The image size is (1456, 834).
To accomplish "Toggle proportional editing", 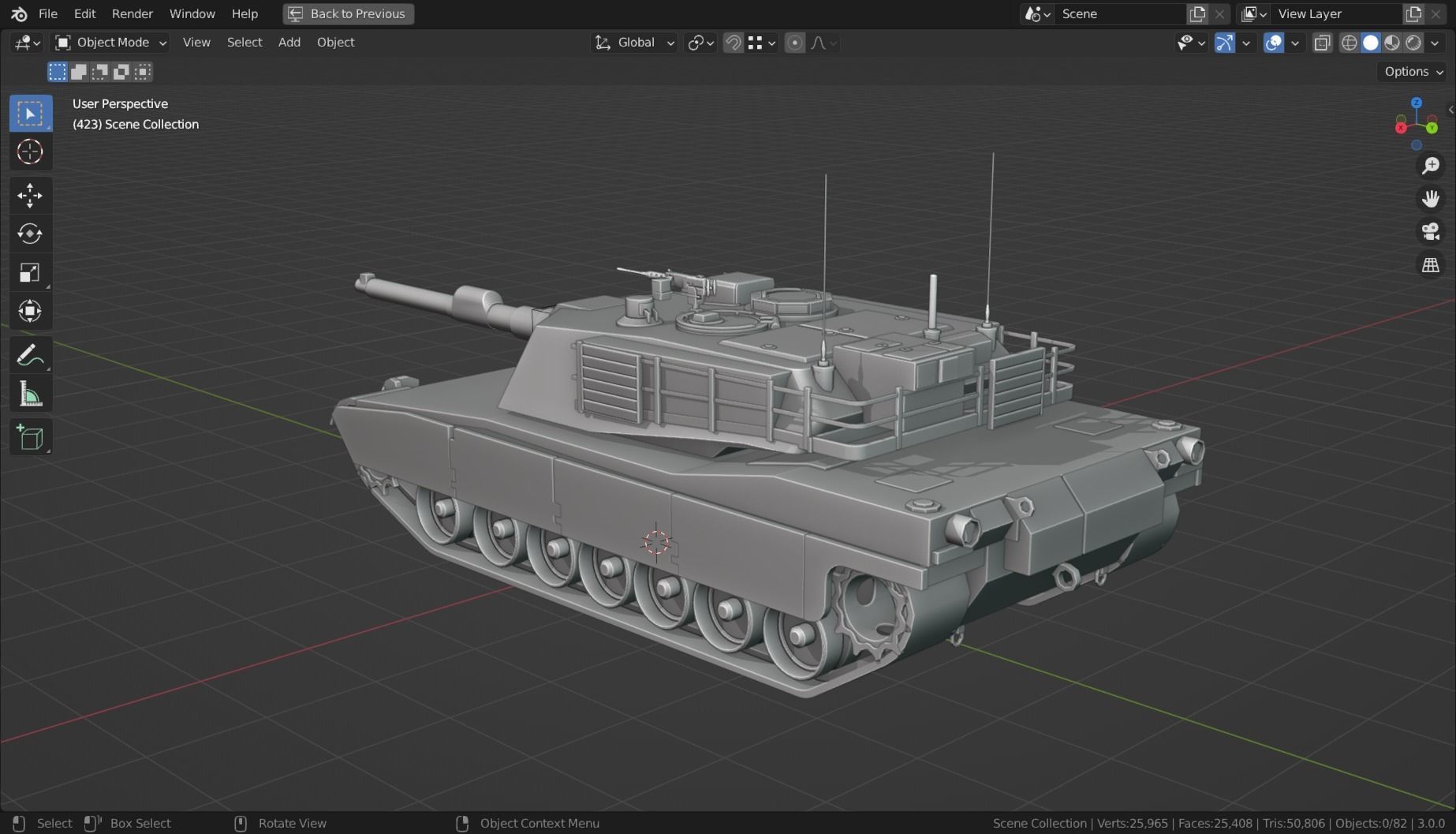I will click(795, 43).
